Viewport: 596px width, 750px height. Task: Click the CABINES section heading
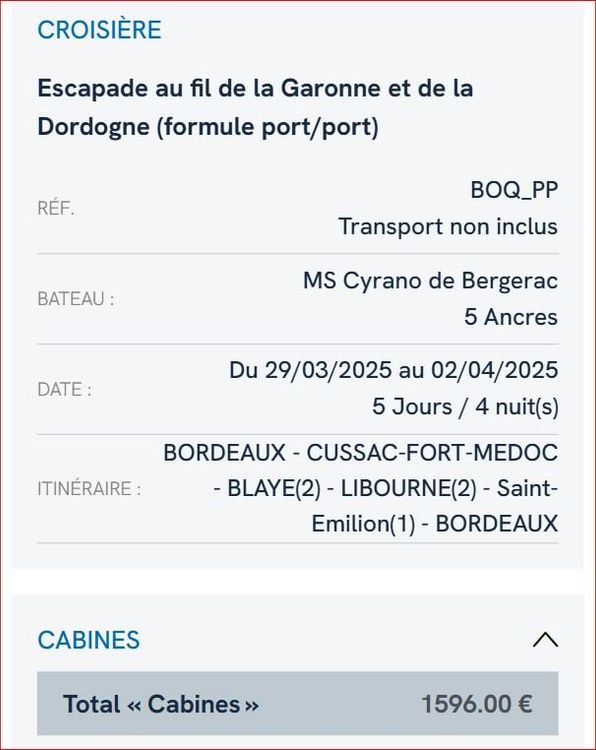pos(88,640)
